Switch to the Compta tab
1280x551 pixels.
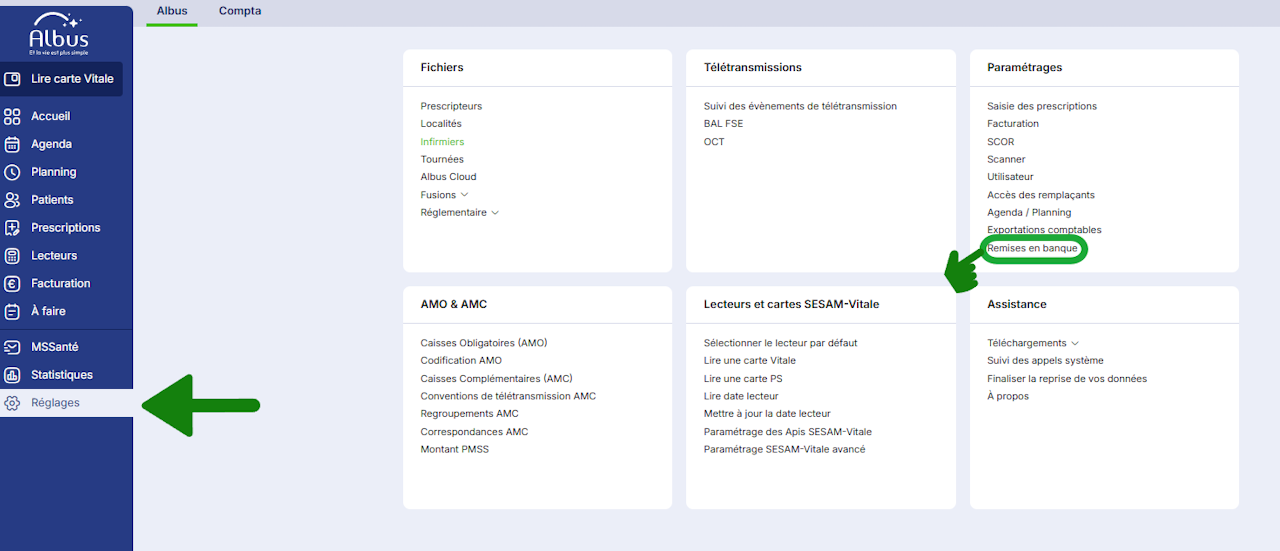[240, 11]
